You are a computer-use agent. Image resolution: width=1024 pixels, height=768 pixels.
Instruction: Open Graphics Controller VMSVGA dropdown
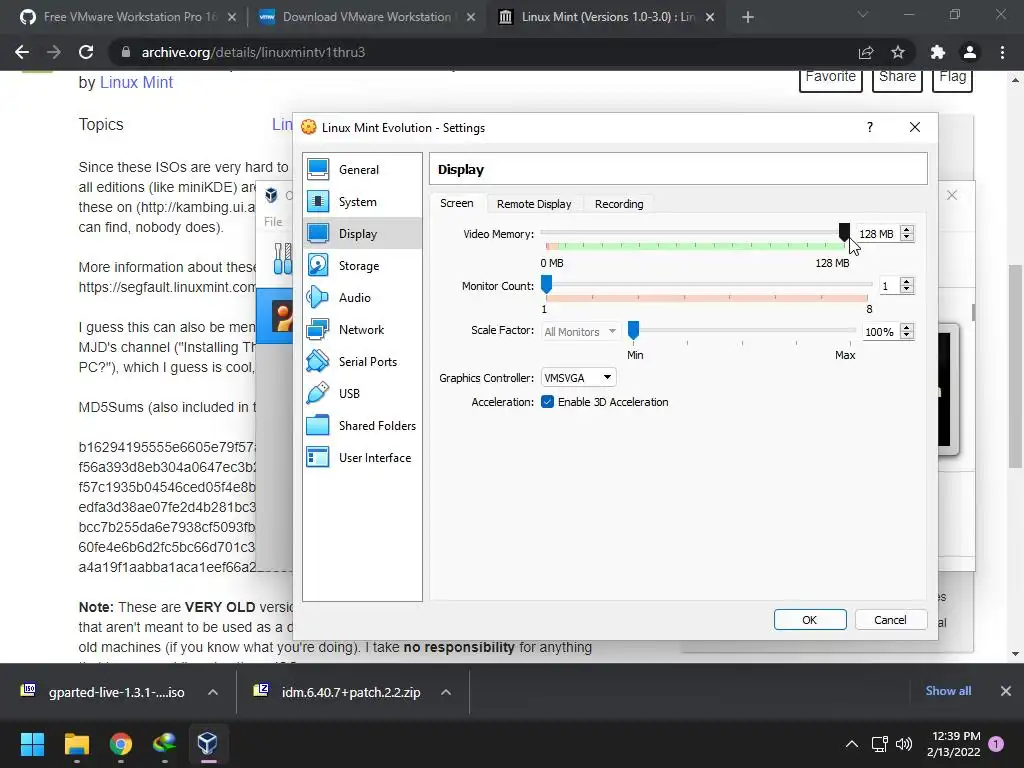[579, 377]
